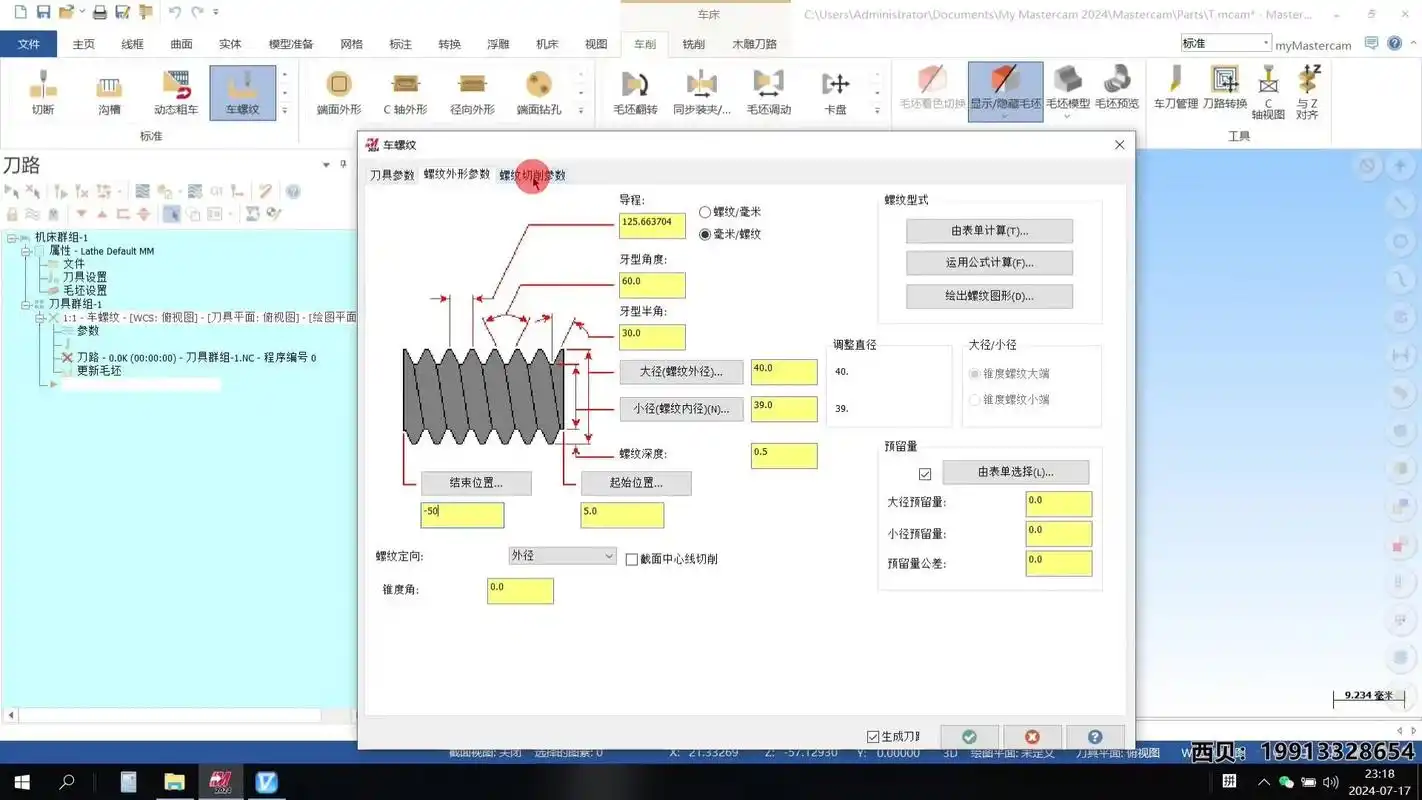Click the 端面外形 face contour icon
This screenshot has width=1422, height=800.
click(x=339, y=92)
